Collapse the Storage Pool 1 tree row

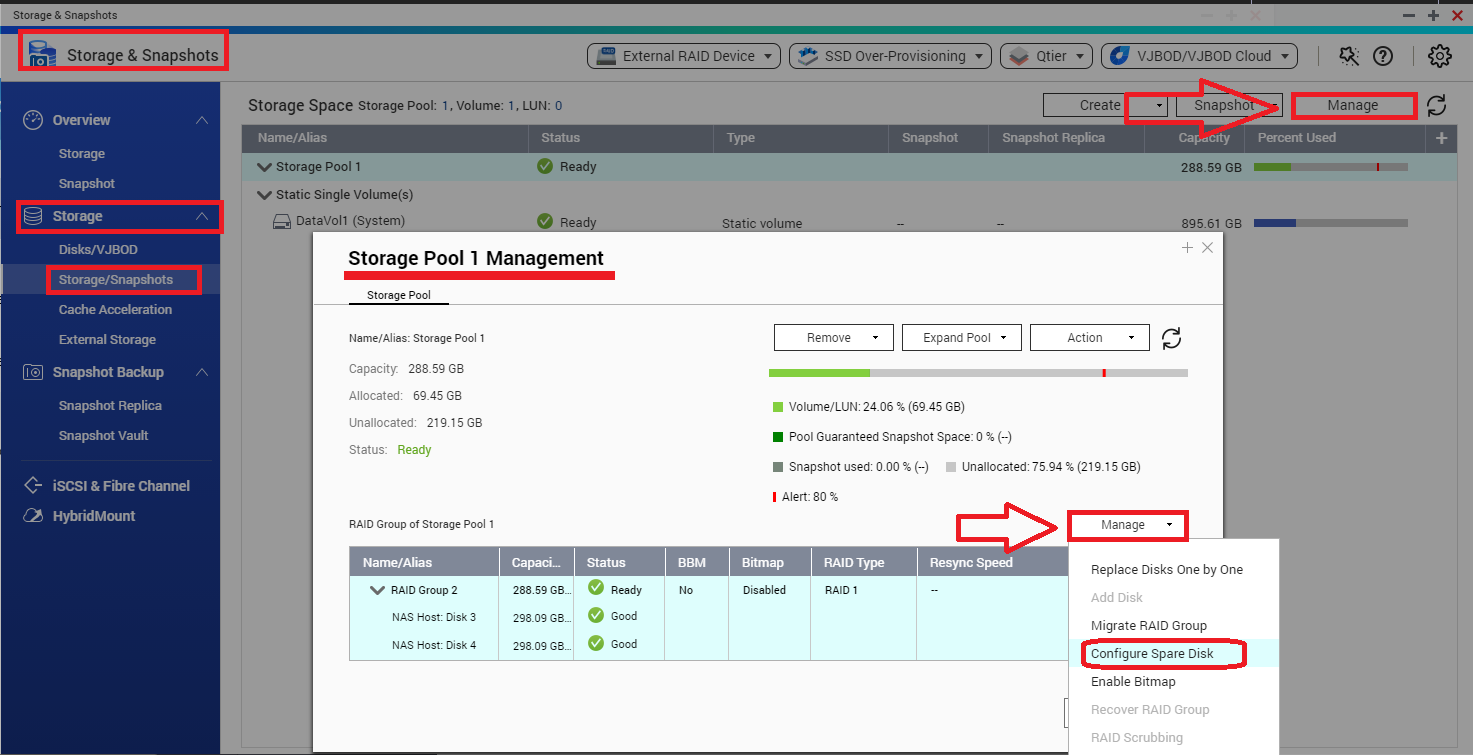coord(264,167)
